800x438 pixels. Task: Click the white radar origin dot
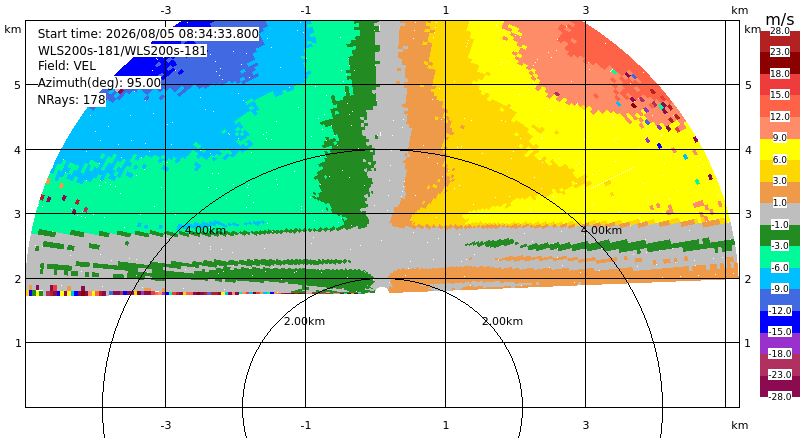pos(382,291)
